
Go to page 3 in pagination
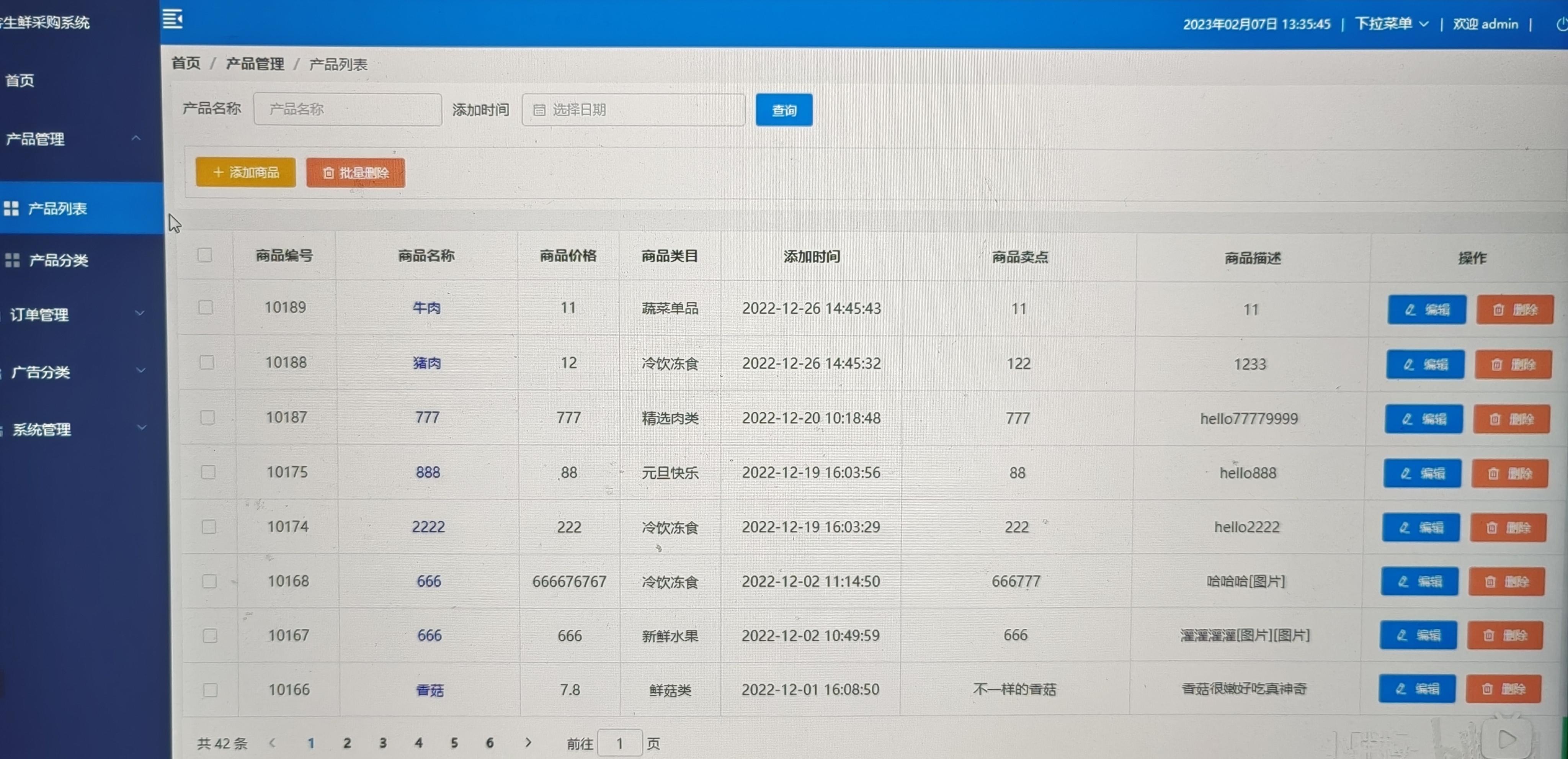tap(383, 743)
